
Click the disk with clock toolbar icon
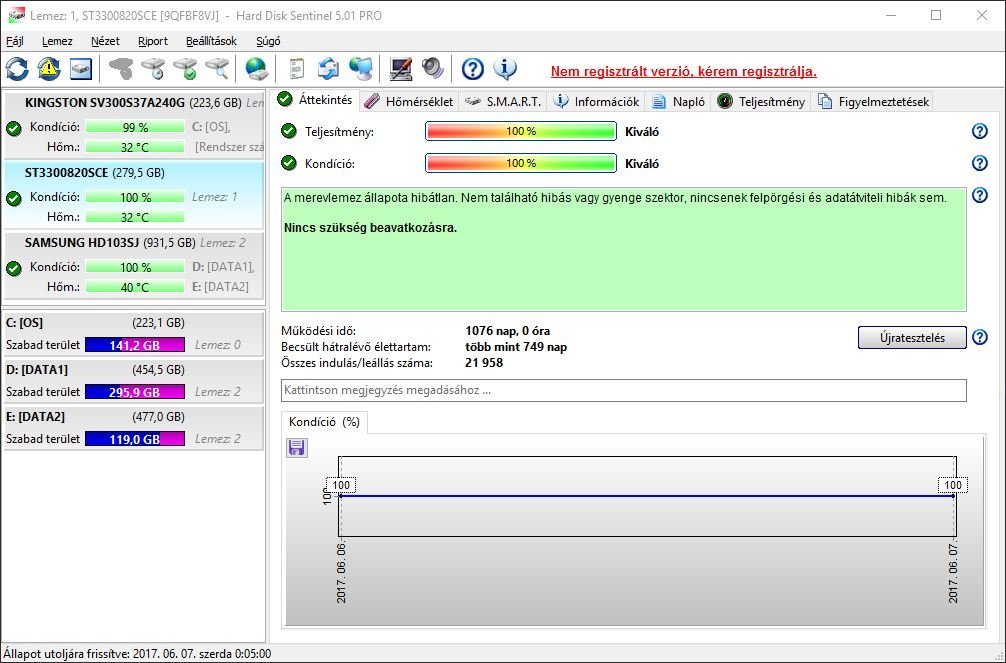[x=153, y=69]
